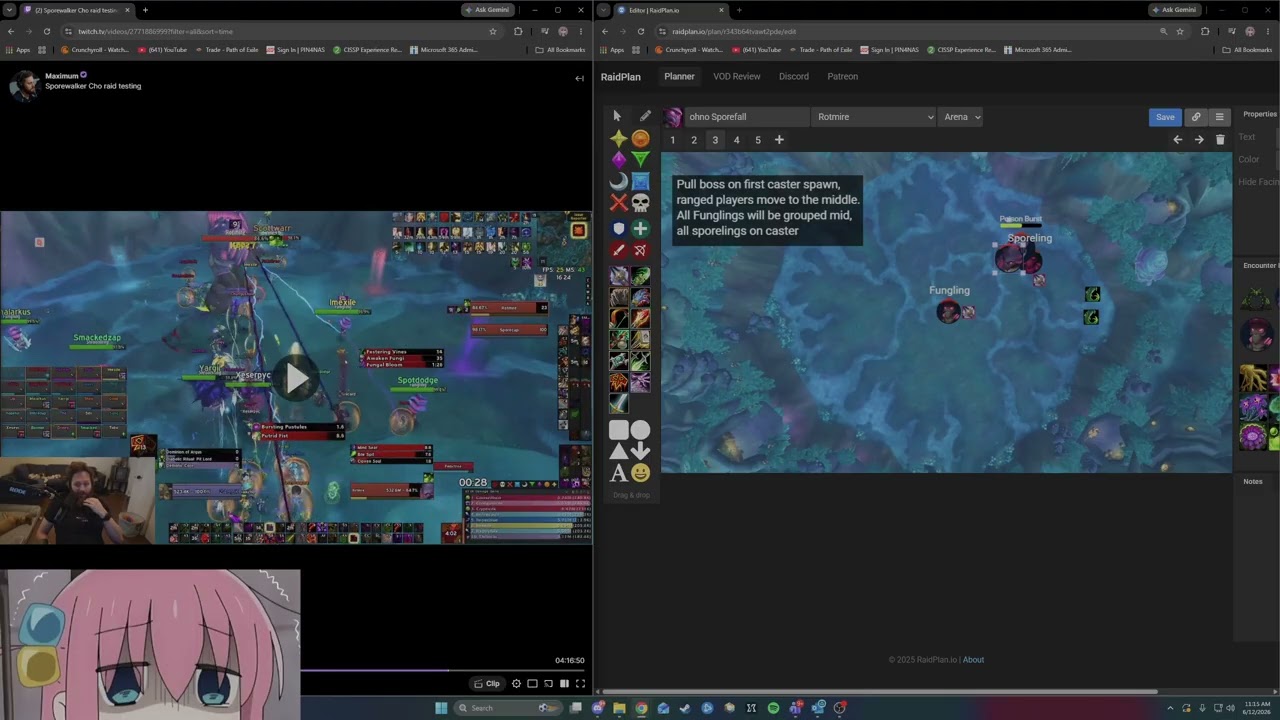Open File Explorer from the taskbar
The height and width of the screenshot is (720, 1280).
coord(619,708)
